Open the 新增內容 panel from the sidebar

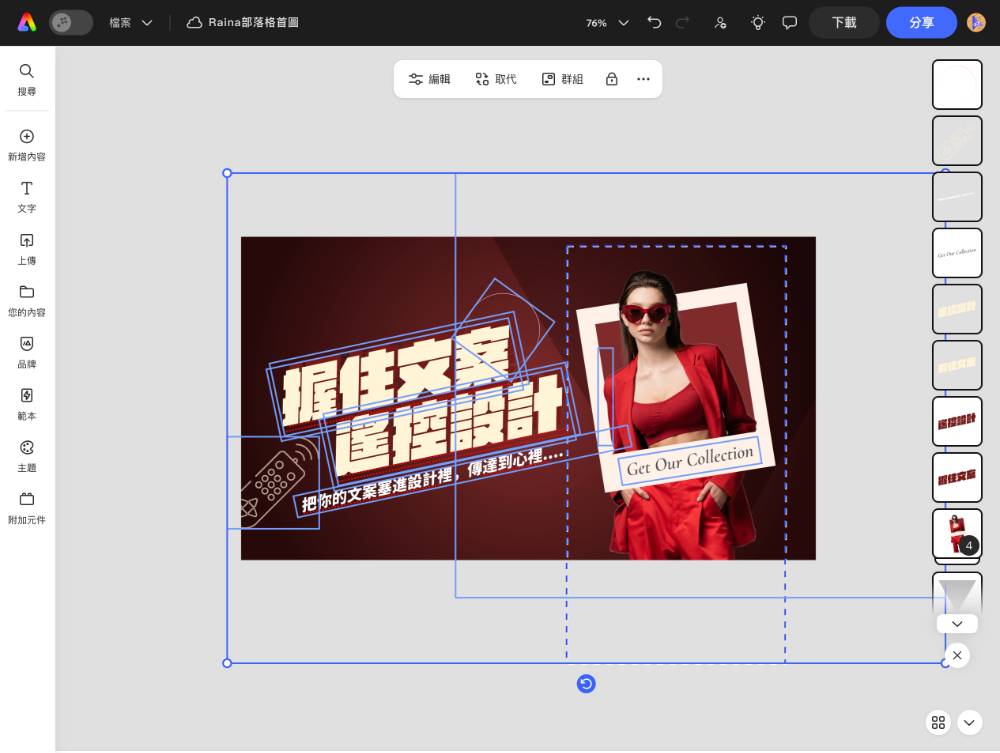[26, 145]
